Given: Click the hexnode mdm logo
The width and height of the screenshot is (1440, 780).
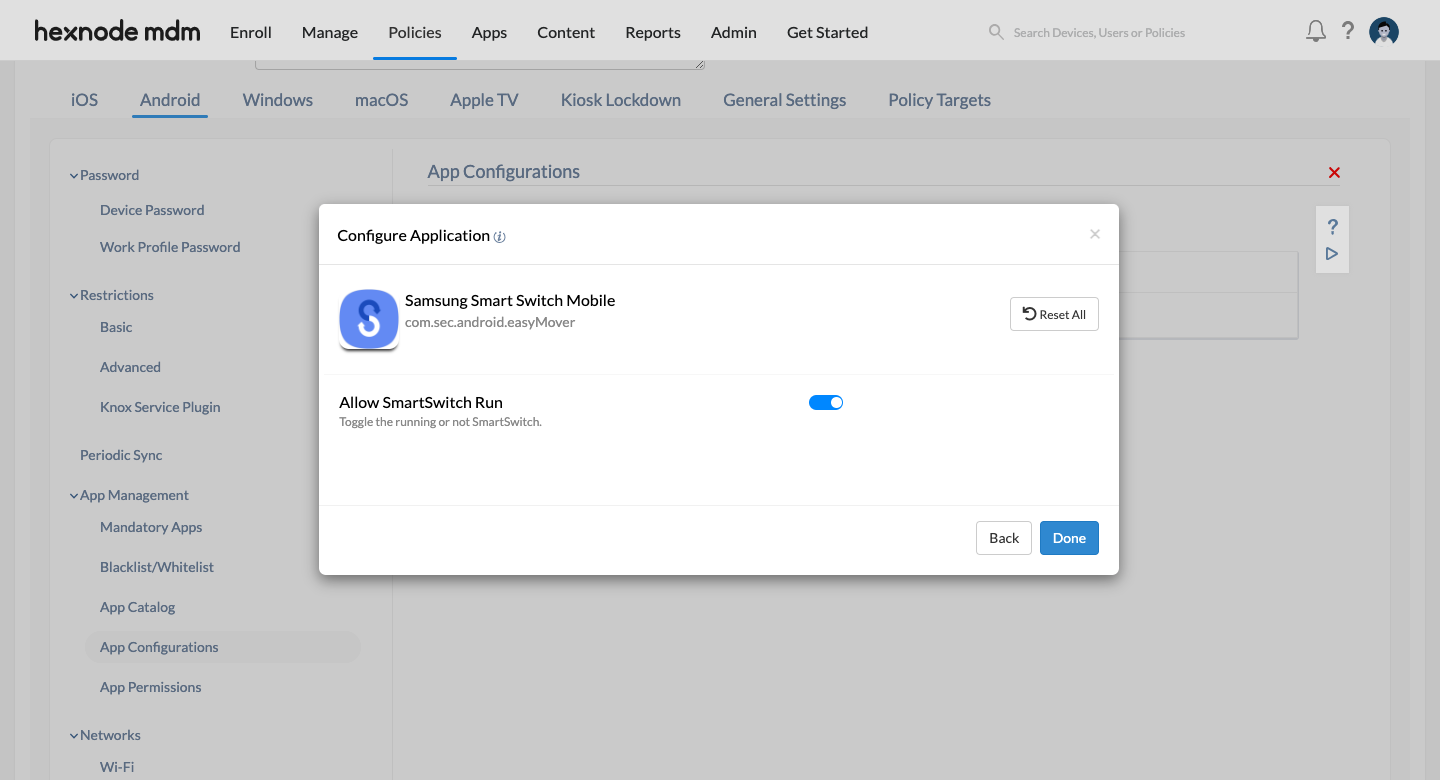Looking at the screenshot, I should (x=117, y=31).
